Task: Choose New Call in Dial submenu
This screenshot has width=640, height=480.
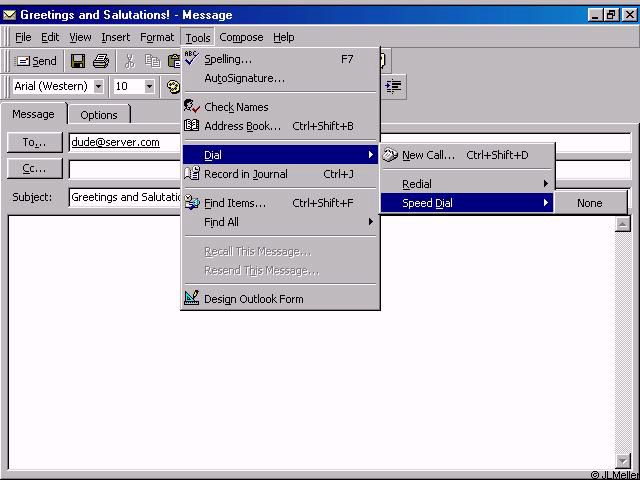Action: [467, 155]
